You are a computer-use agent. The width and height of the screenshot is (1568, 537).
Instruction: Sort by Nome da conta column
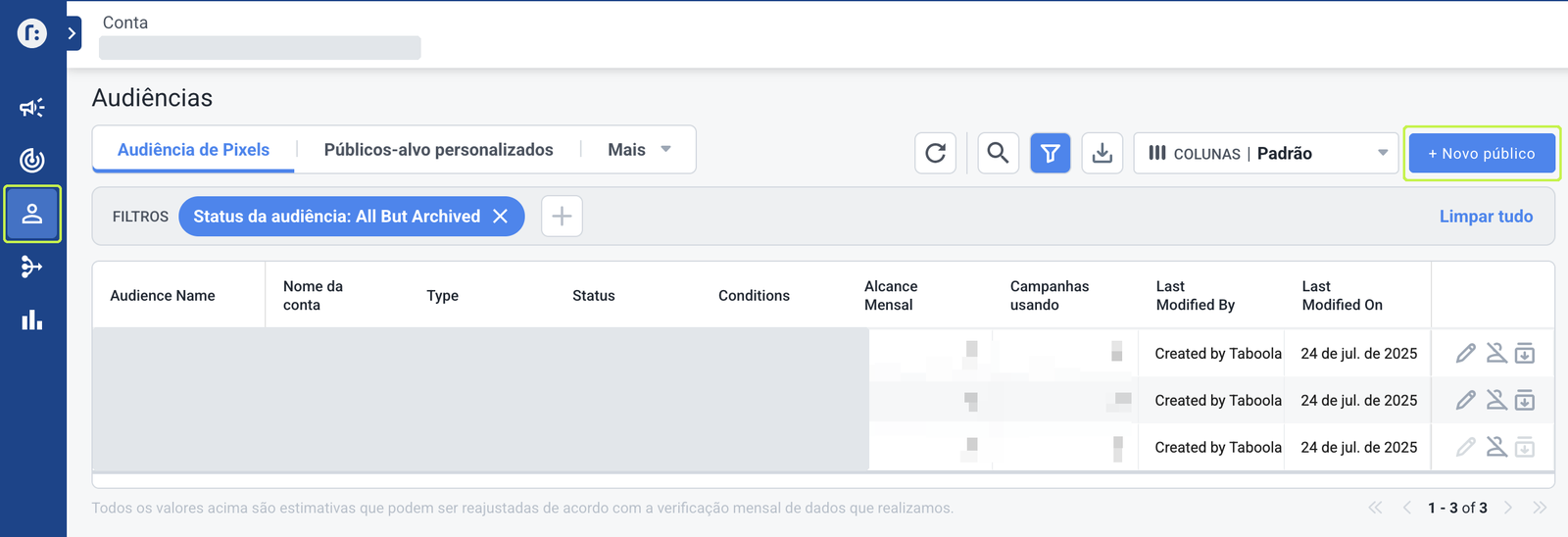click(313, 296)
